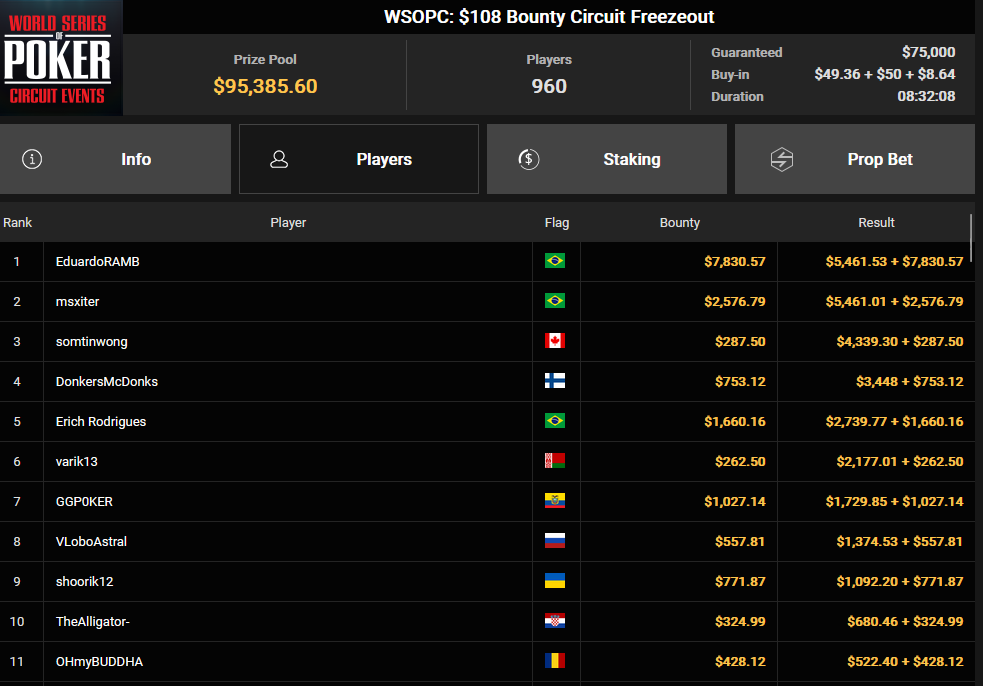Select player name EduardoRAMB
Screen dimensions: 983x686
coord(98,261)
